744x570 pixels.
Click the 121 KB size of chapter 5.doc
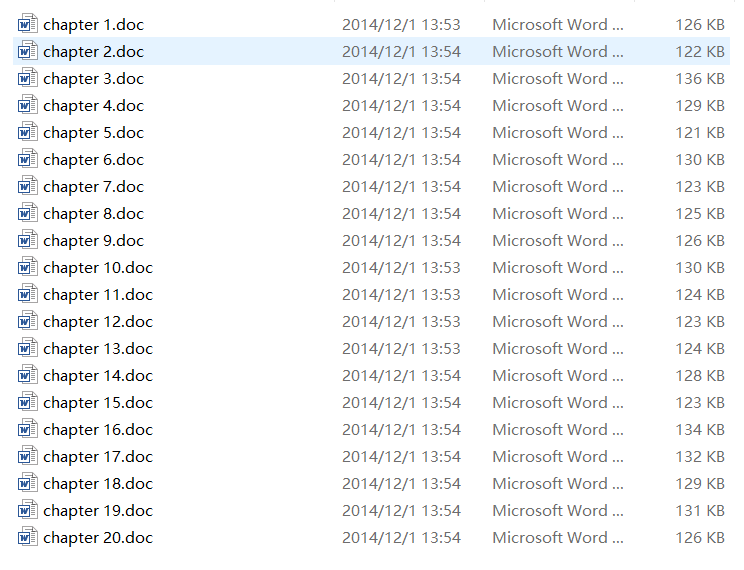coord(700,132)
